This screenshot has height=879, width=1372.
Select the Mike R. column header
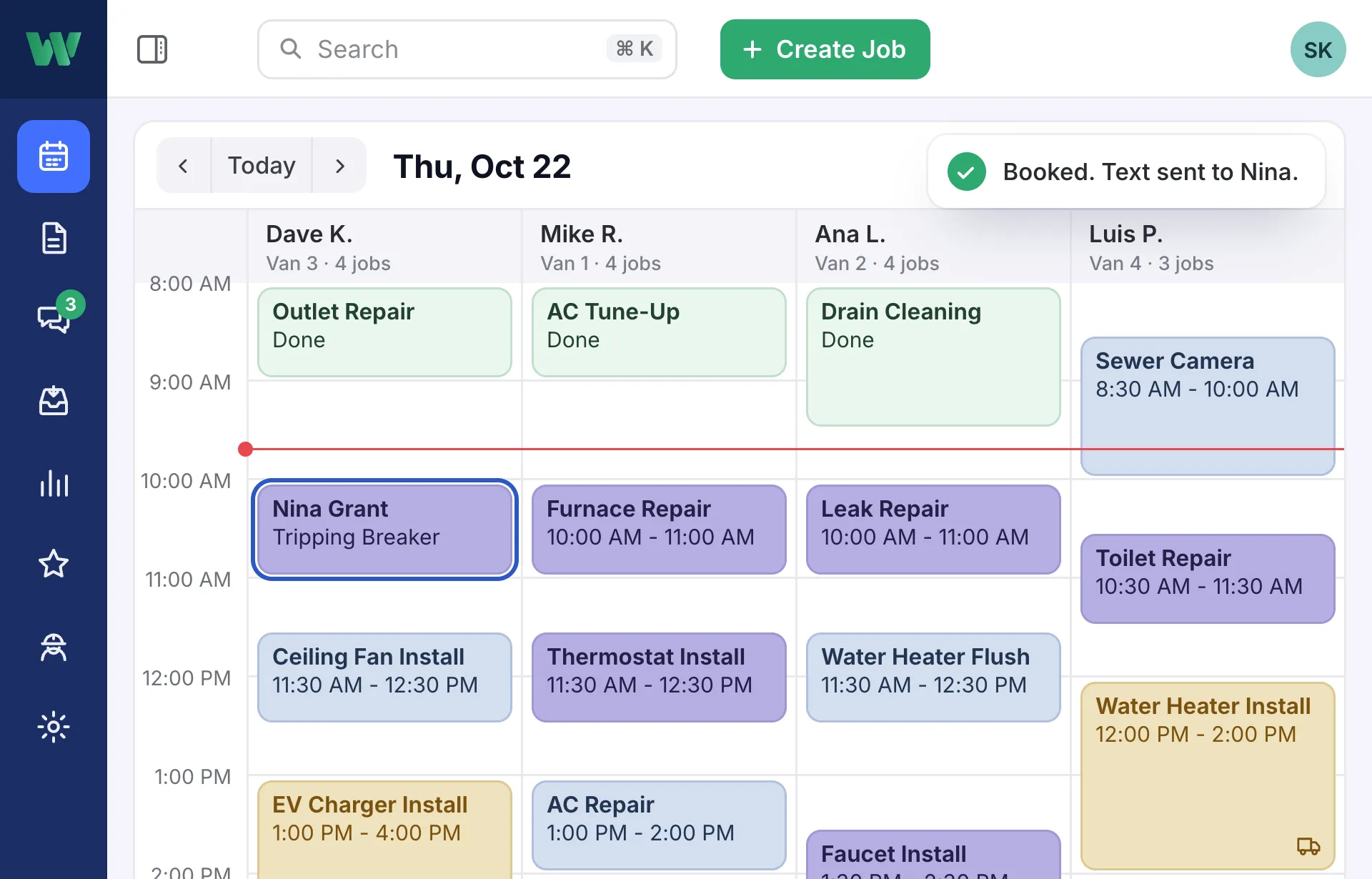click(x=659, y=247)
